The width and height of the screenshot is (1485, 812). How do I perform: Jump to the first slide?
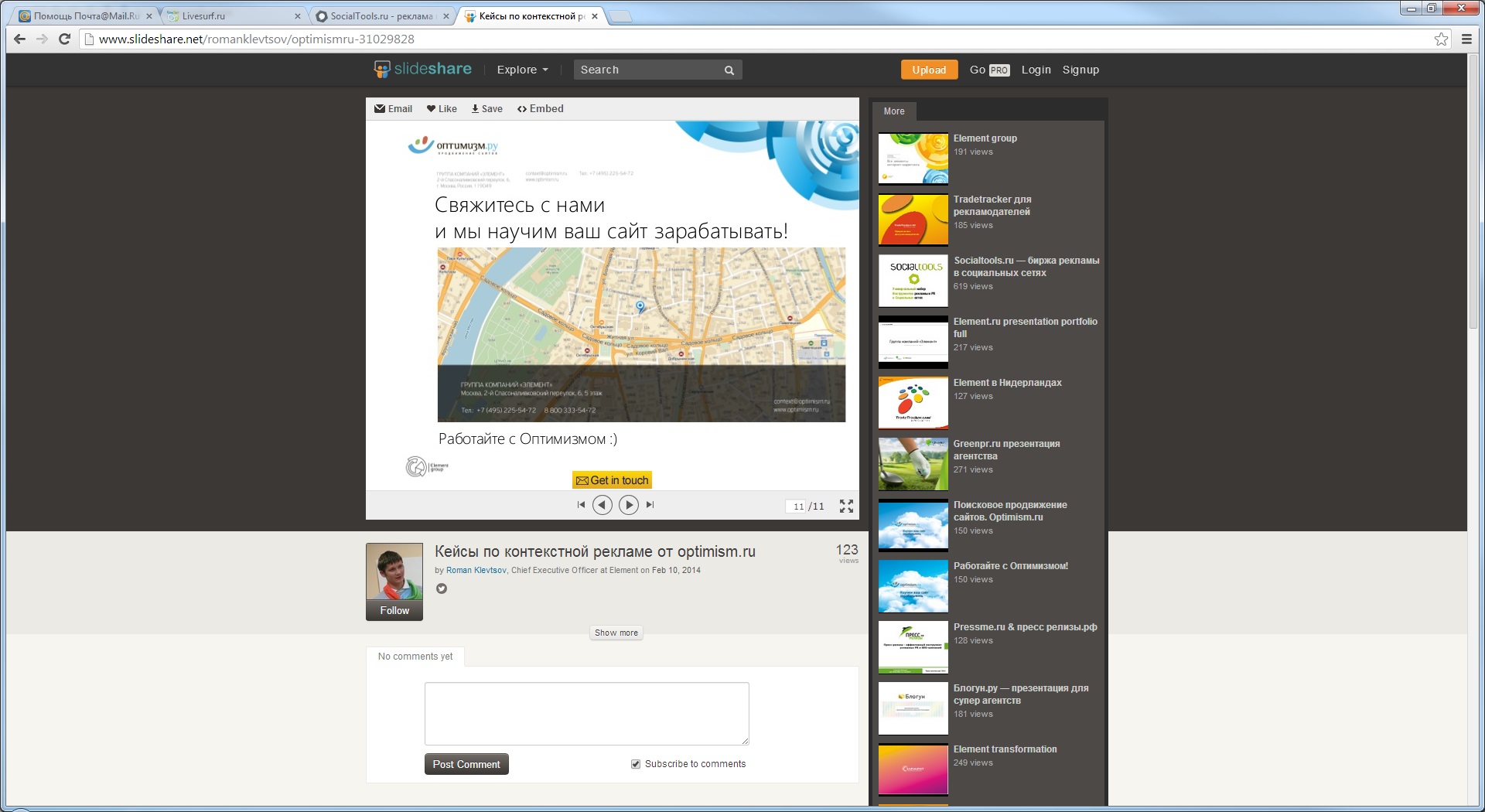581,505
